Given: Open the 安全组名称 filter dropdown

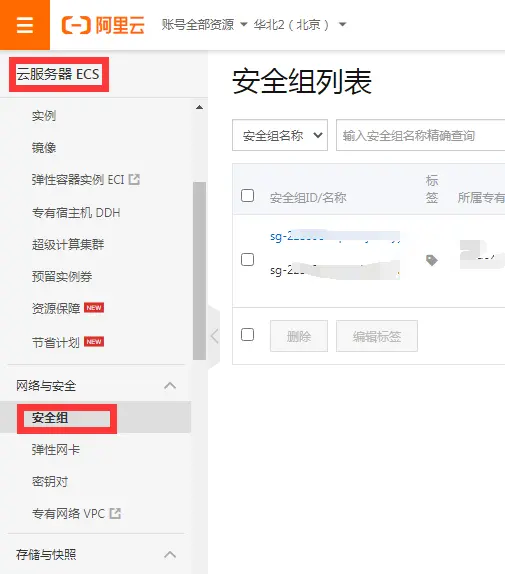Looking at the screenshot, I should coord(280,135).
